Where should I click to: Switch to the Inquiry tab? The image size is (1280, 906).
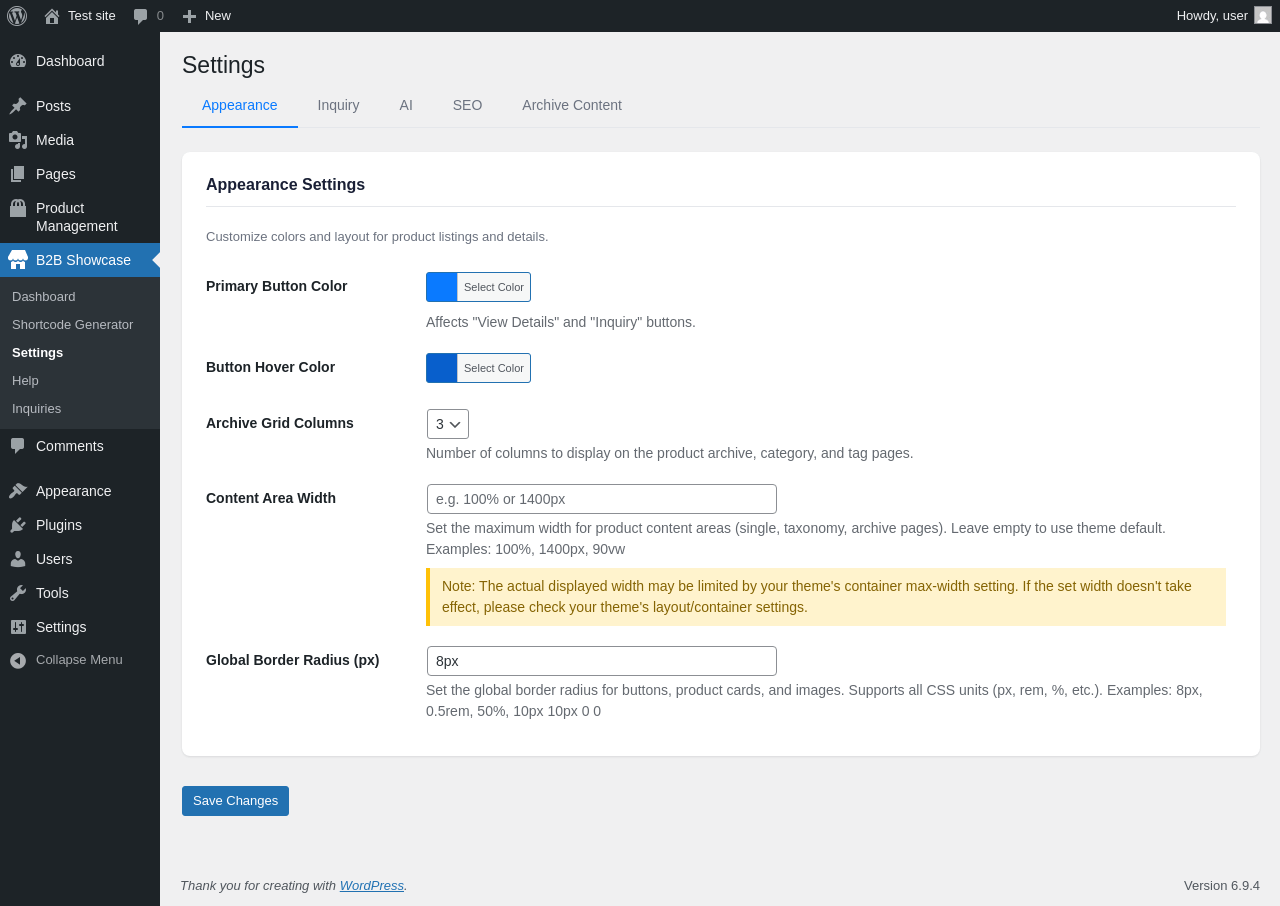pos(338,105)
